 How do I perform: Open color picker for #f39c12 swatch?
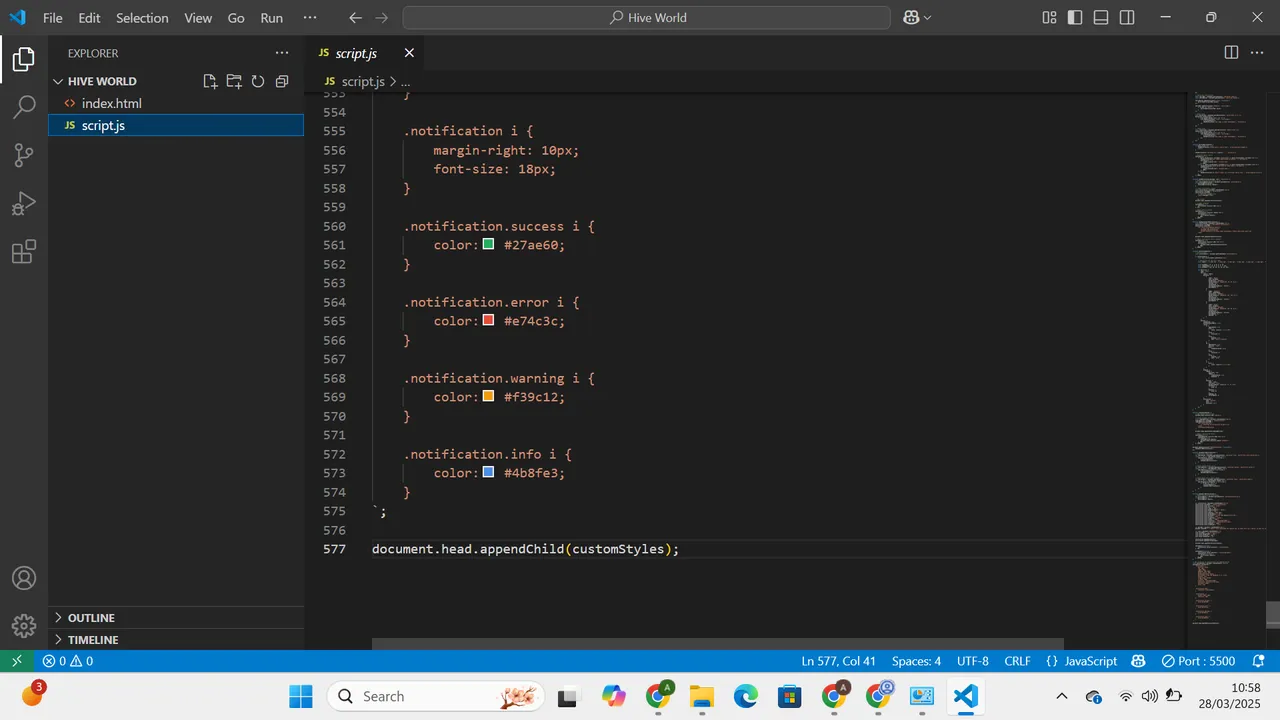[x=488, y=396]
